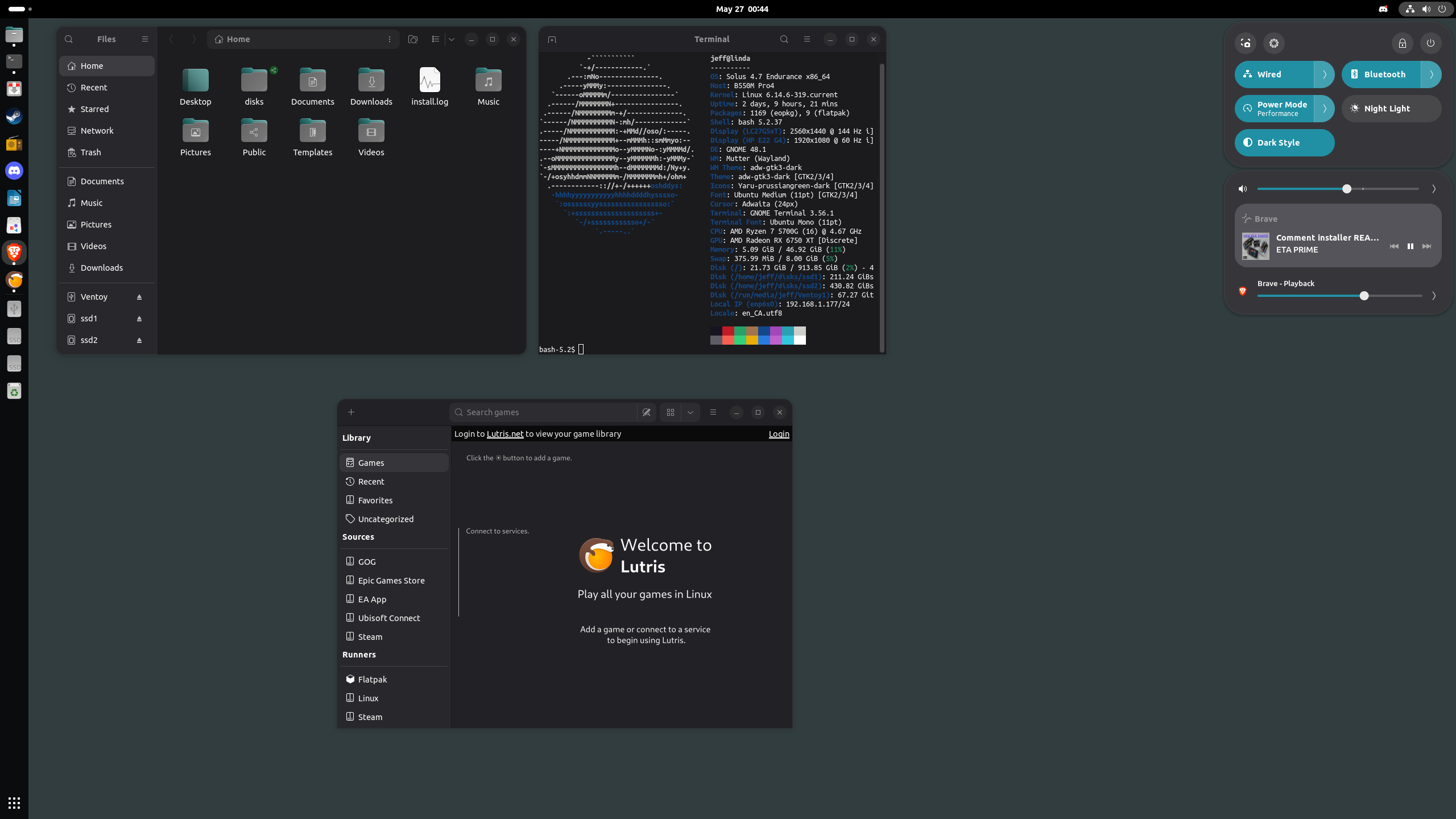Screen dimensions: 1456x819
Task: Go back using Files back arrow
Action: click(x=171, y=39)
